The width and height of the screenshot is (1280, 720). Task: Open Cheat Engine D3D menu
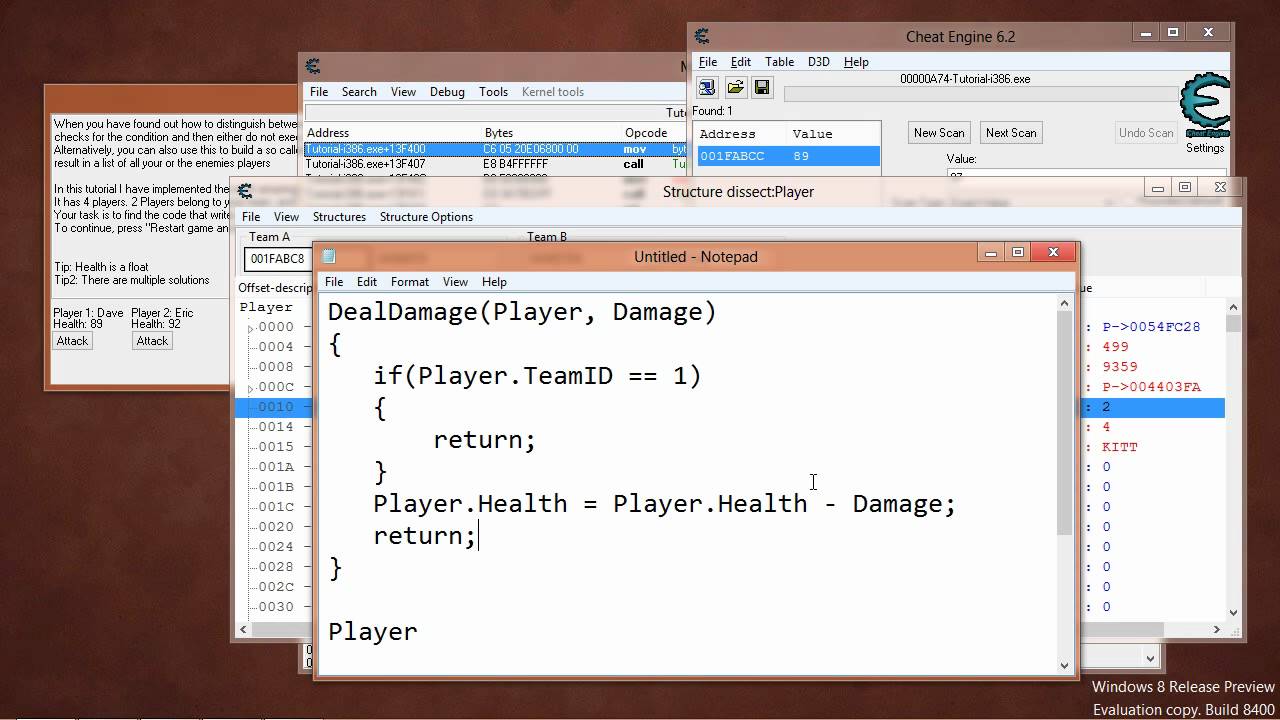tap(818, 62)
